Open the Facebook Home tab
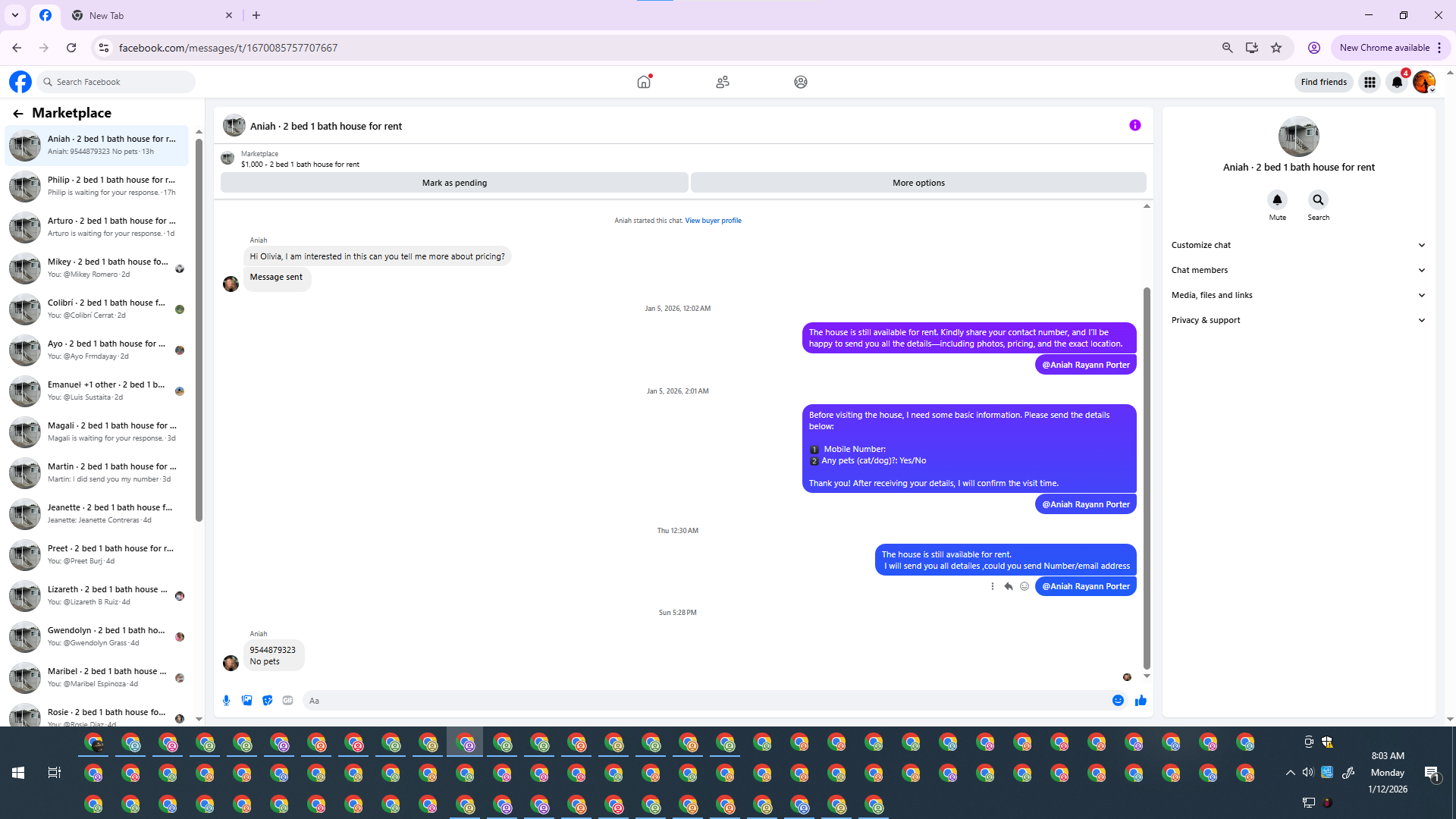Image resolution: width=1456 pixels, height=819 pixels. [644, 82]
